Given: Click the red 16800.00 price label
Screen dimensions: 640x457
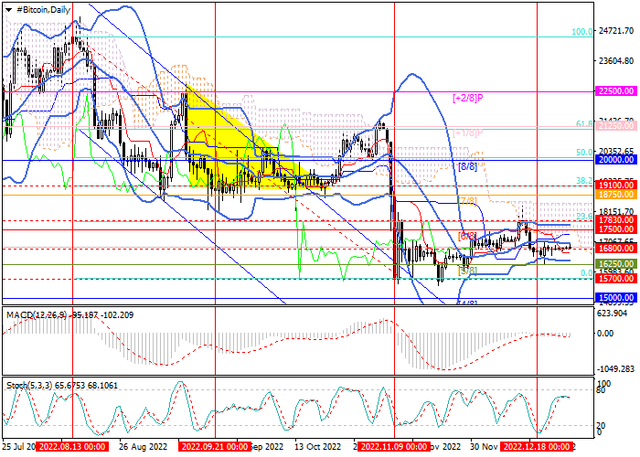Looking at the screenshot, I should coord(616,248).
